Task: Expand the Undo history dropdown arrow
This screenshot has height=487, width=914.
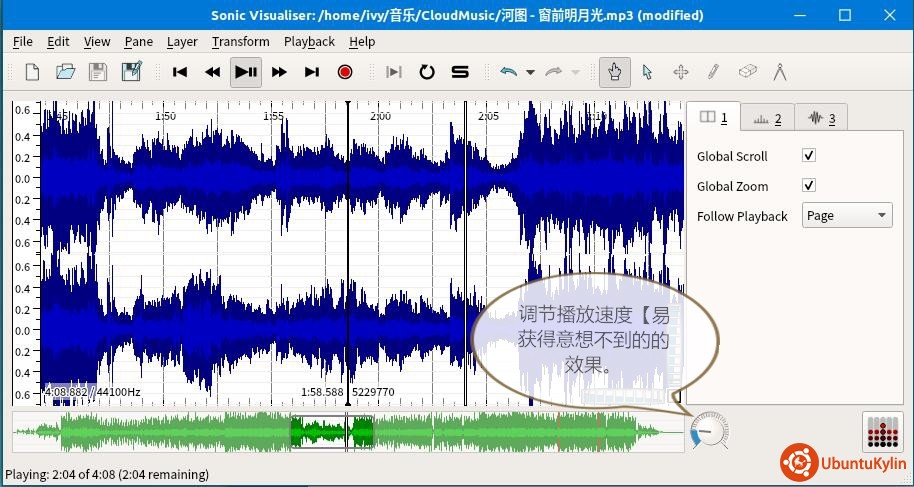Action: point(530,72)
